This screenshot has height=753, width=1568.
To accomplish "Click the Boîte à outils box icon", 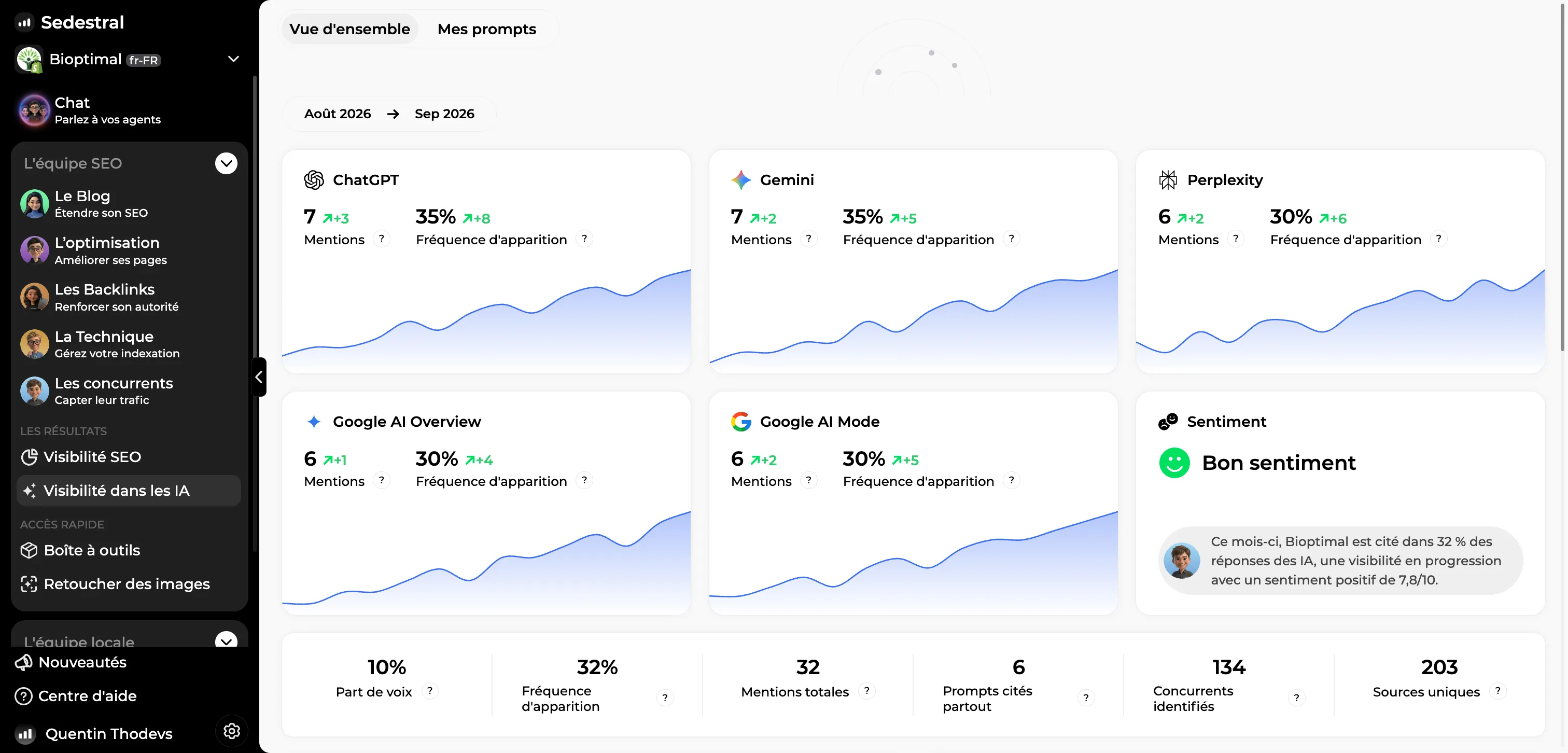I will pyautogui.click(x=29, y=550).
